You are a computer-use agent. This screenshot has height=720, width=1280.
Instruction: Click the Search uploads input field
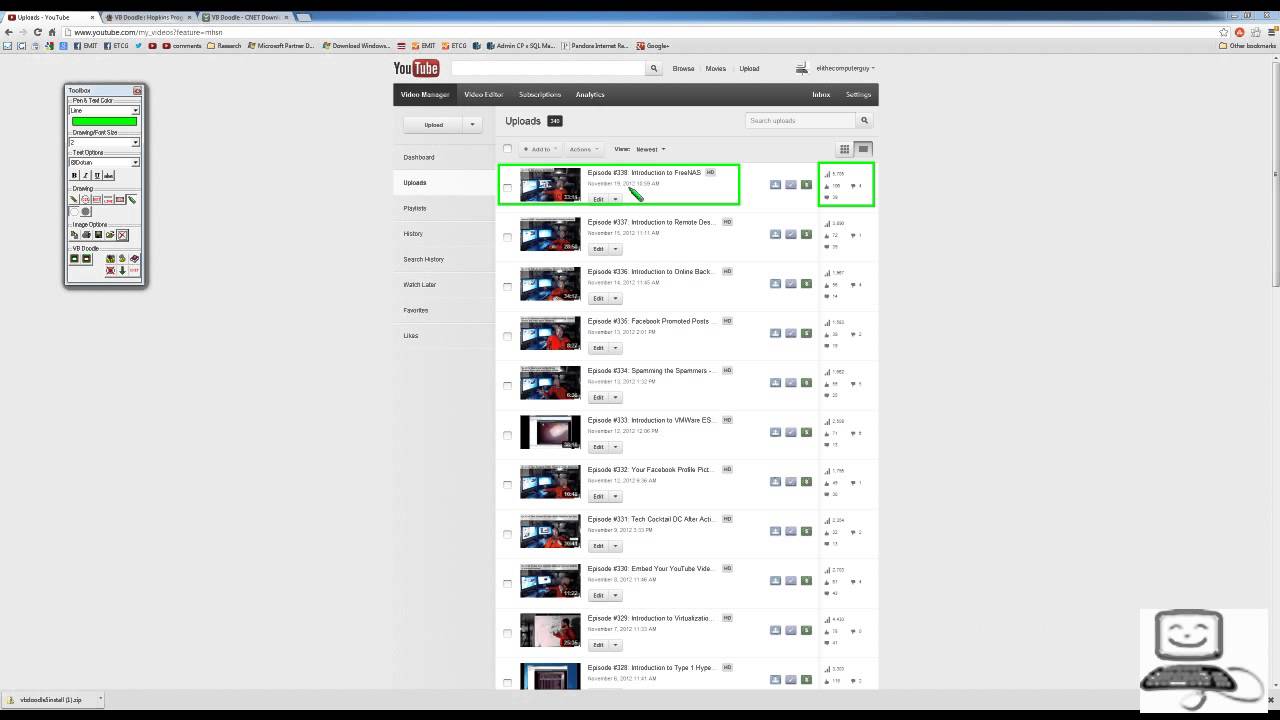801,120
